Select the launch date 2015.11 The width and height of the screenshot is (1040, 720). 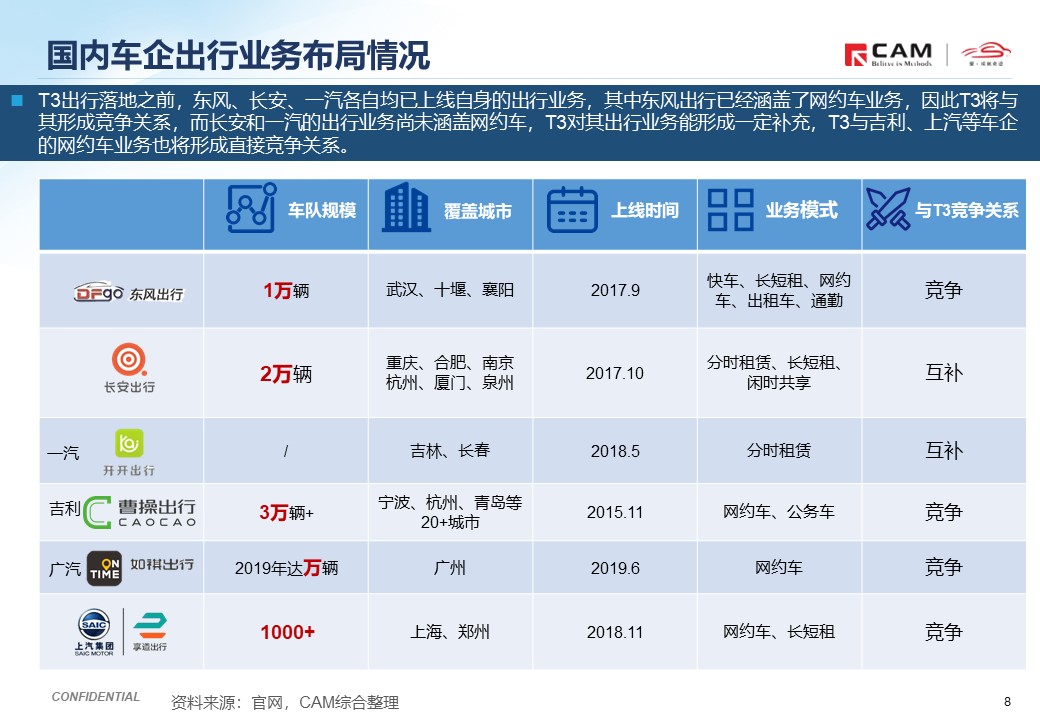[x=615, y=512]
